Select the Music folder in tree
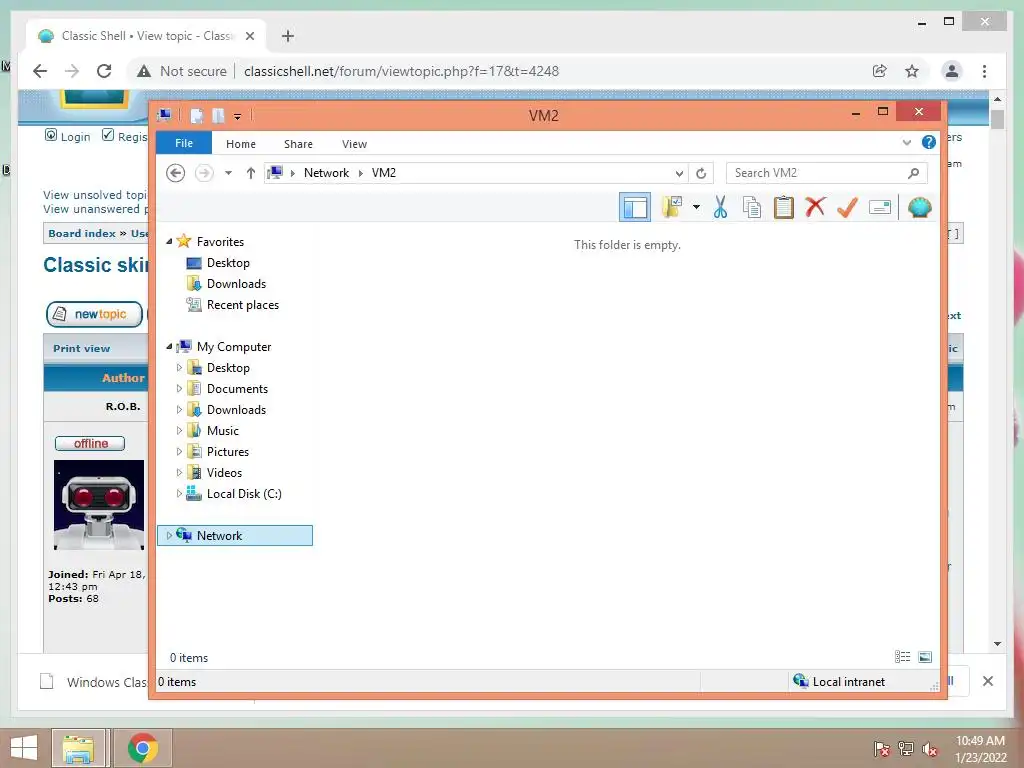The height and width of the screenshot is (768, 1024). tap(223, 430)
